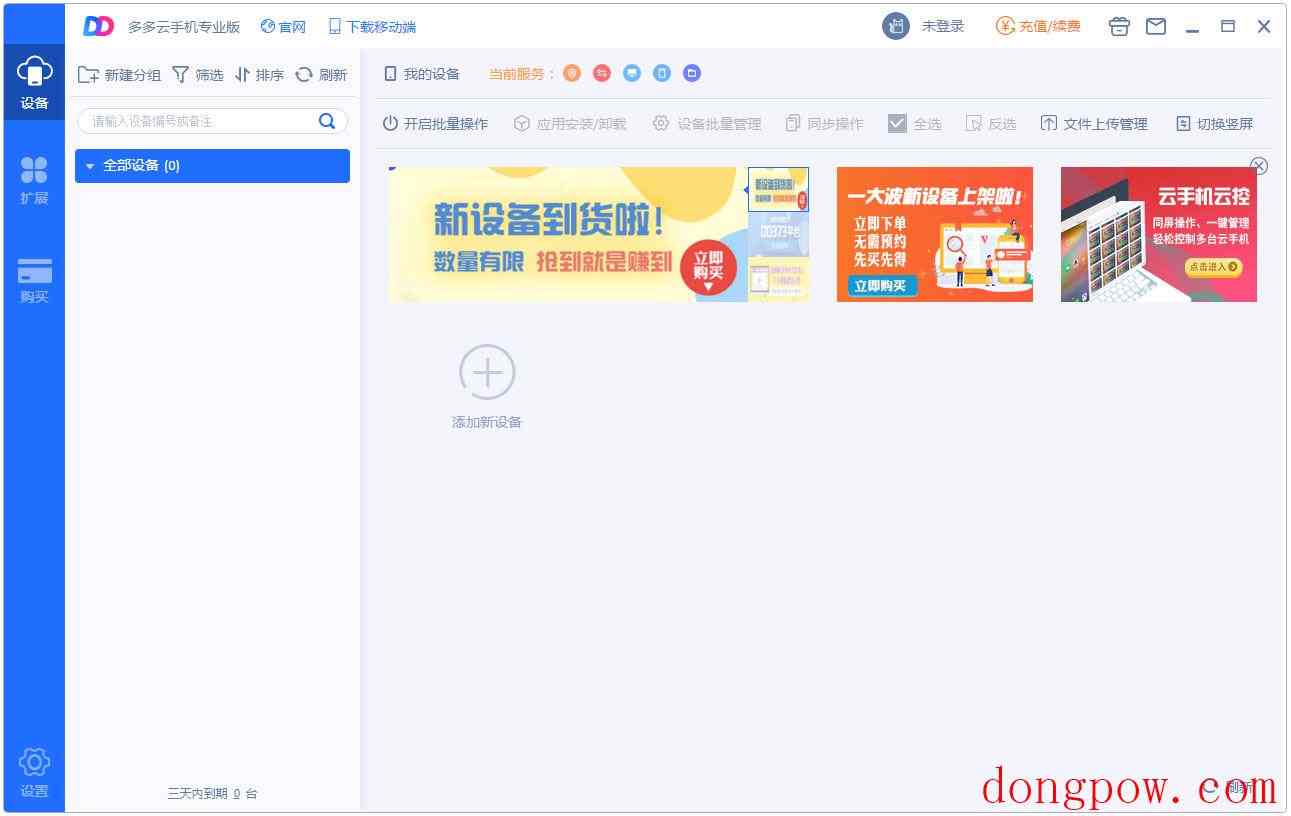Click 同步操作 sync operation
Screen dimensions: 1291x816
tap(825, 124)
